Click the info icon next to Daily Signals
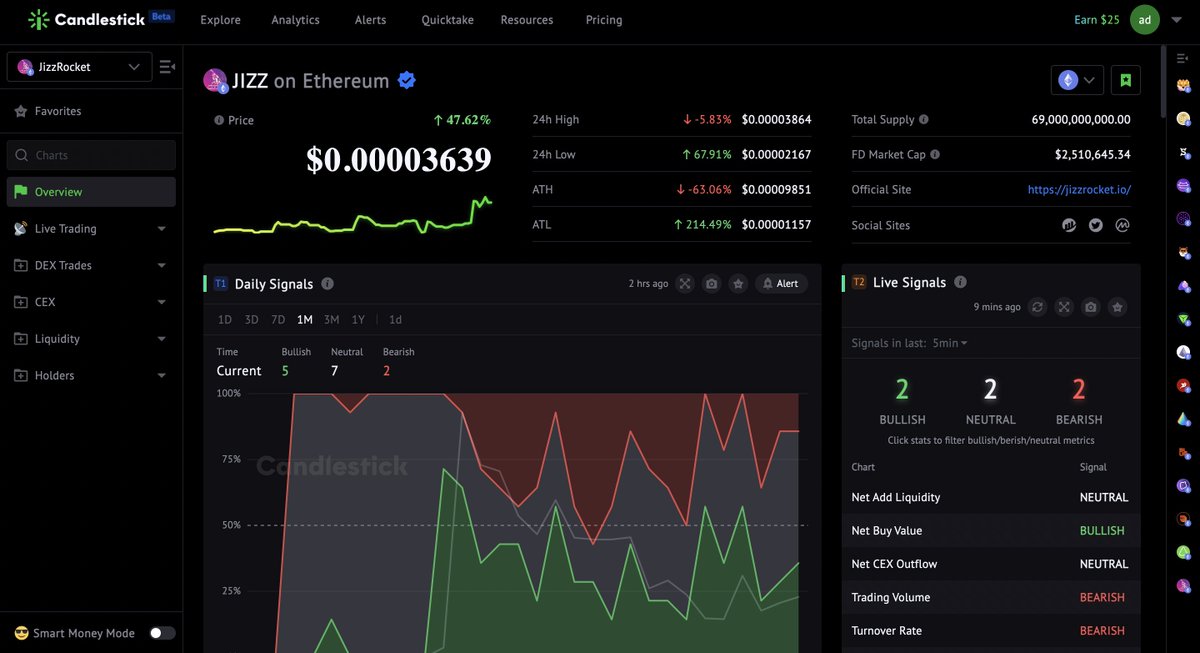 pyautogui.click(x=328, y=284)
